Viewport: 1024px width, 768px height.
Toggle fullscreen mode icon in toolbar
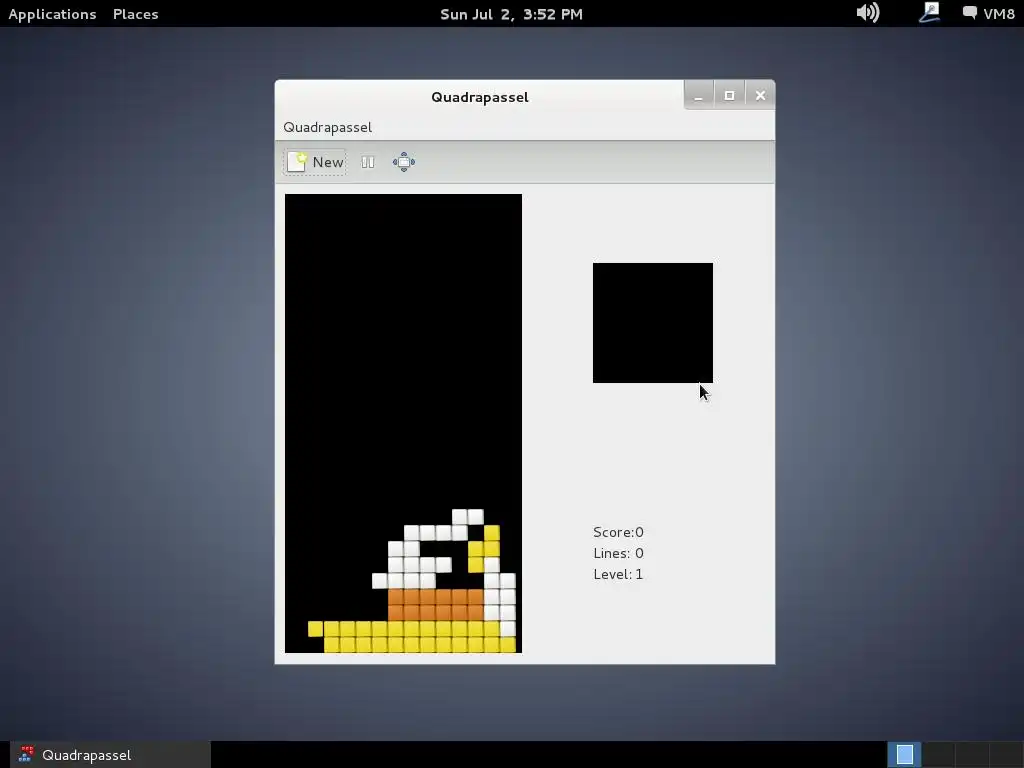tap(404, 162)
